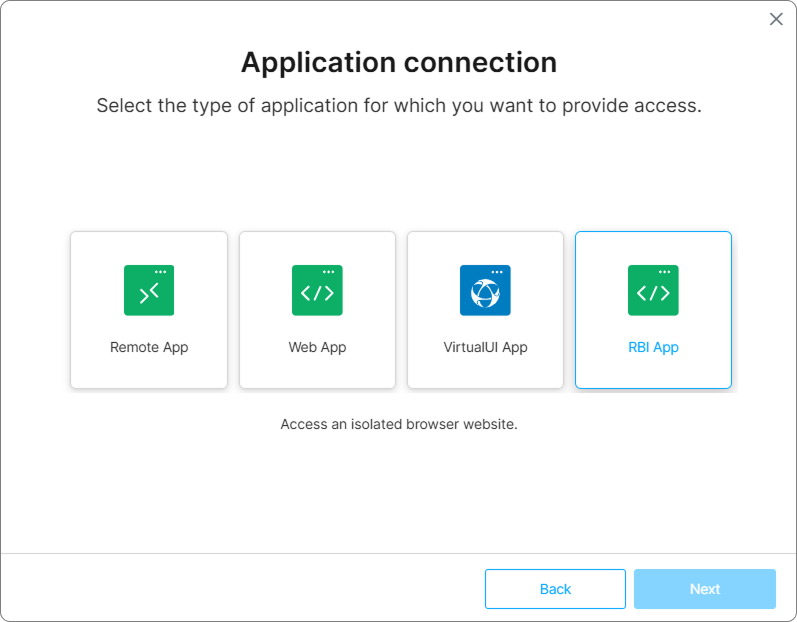Select the green Remote App icon
Viewport: 797px width, 622px height.
[149, 290]
